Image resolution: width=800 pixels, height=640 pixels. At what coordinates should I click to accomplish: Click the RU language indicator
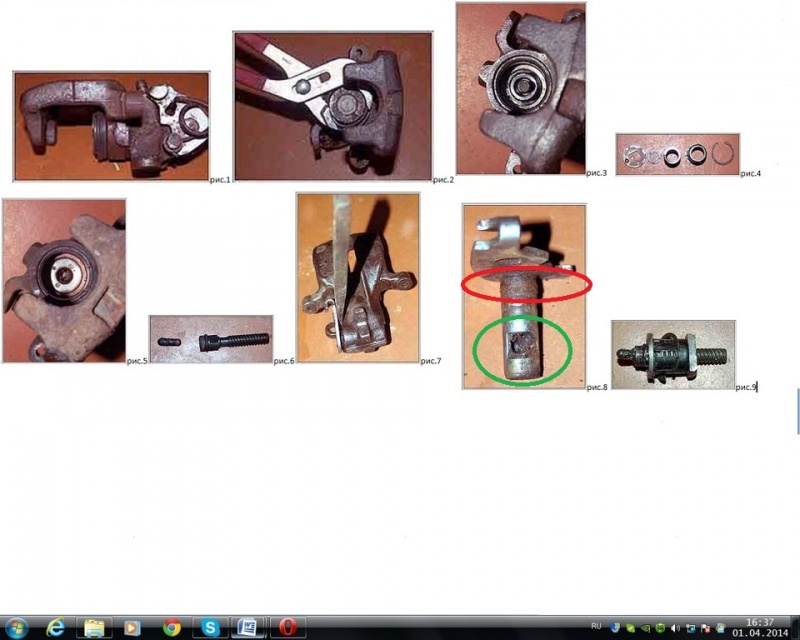597,626
